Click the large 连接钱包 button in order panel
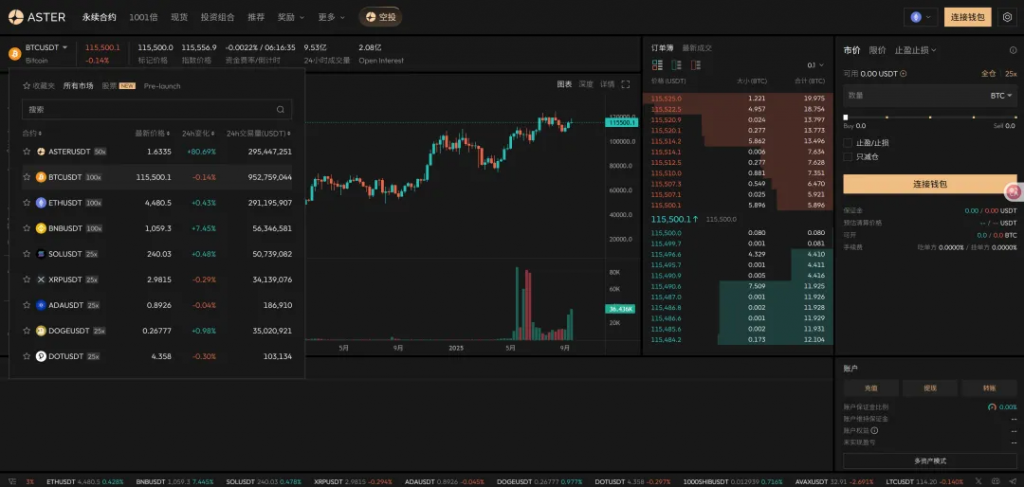1024x487 pixels. click(930, 184)
